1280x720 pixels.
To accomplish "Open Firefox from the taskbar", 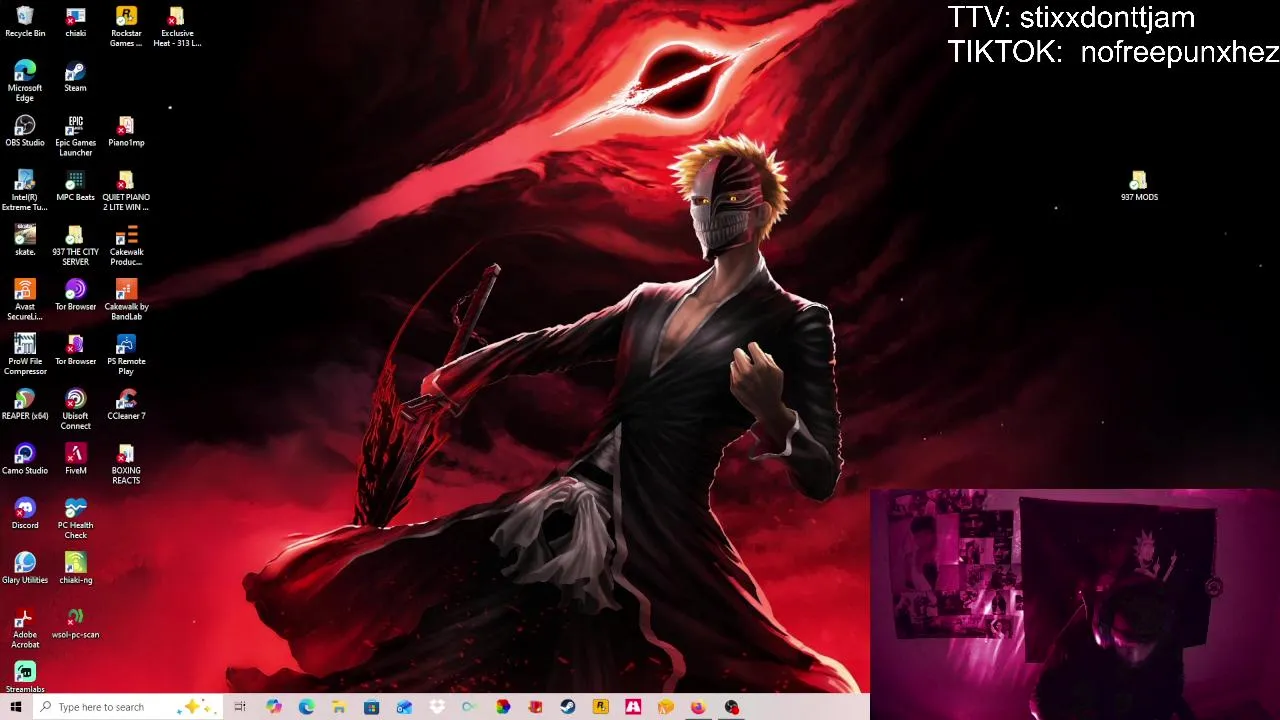I will (698, 707).
